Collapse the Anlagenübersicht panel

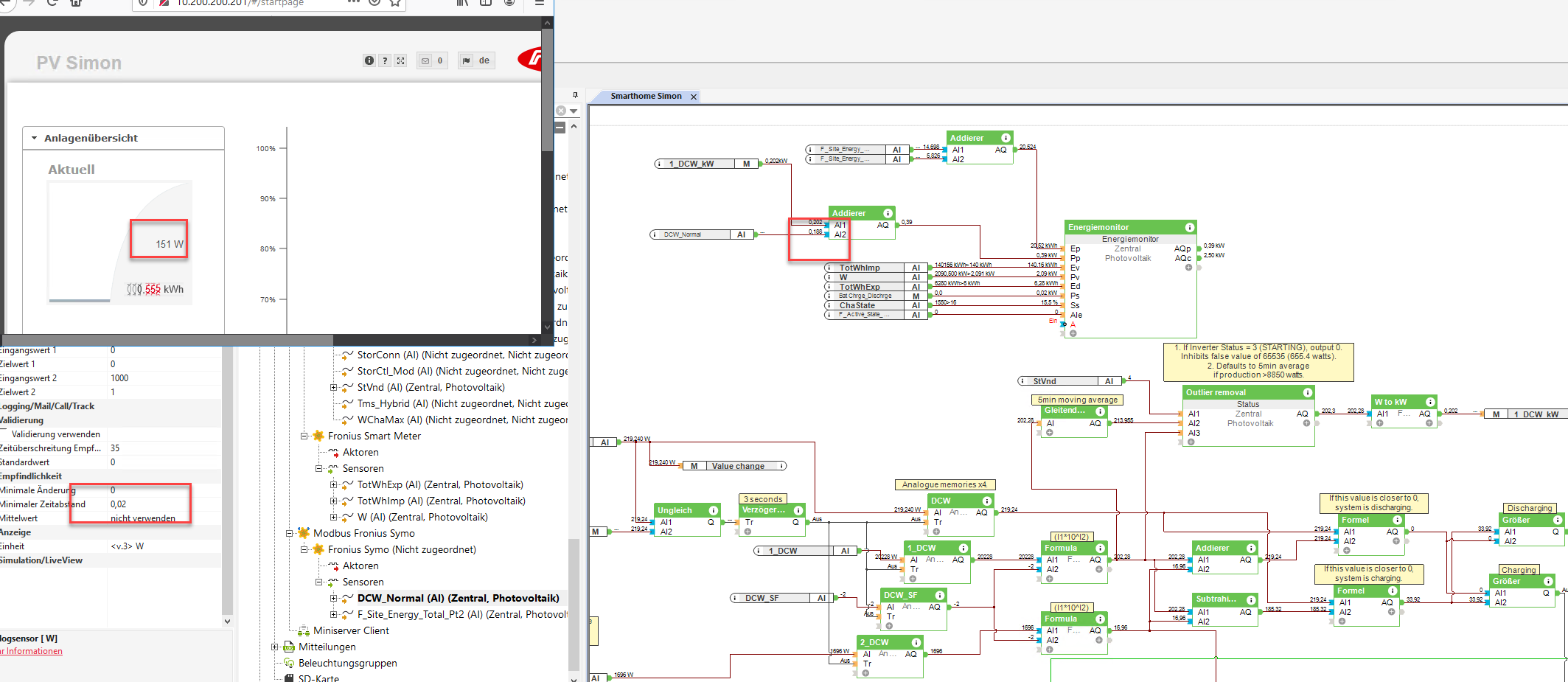point(34,138)
